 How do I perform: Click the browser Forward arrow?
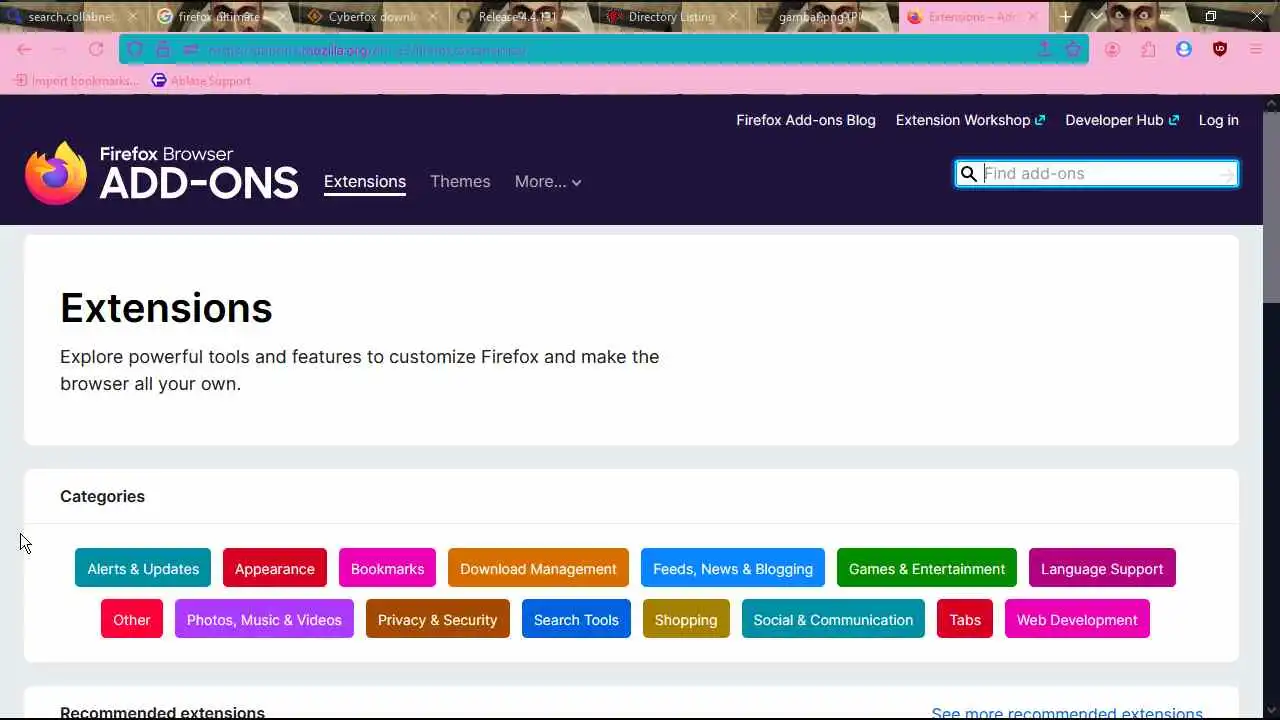(60, 49)
